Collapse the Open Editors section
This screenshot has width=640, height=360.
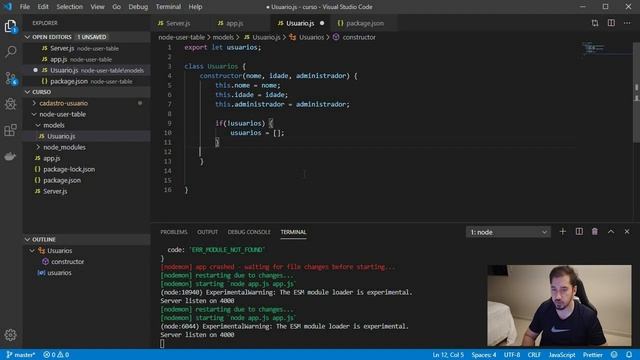click(x=27, y=37)
